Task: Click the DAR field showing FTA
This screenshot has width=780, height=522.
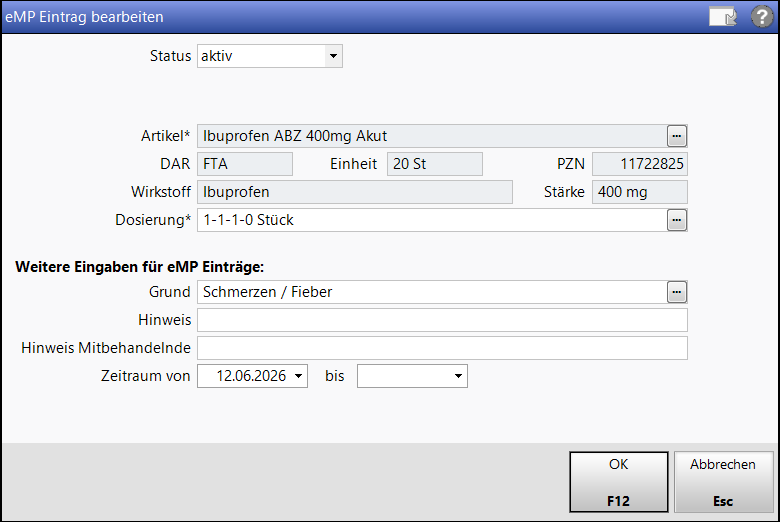Action: (x=245, y=164)
